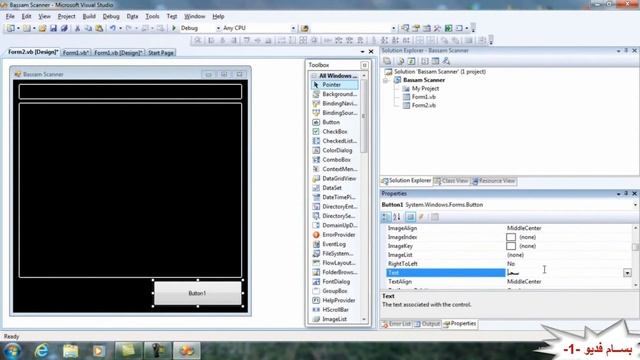The height and width of the screenshot is (360, 640).
Task: Select ImageList item in Toolbox
Action: [x=335, y=319]
